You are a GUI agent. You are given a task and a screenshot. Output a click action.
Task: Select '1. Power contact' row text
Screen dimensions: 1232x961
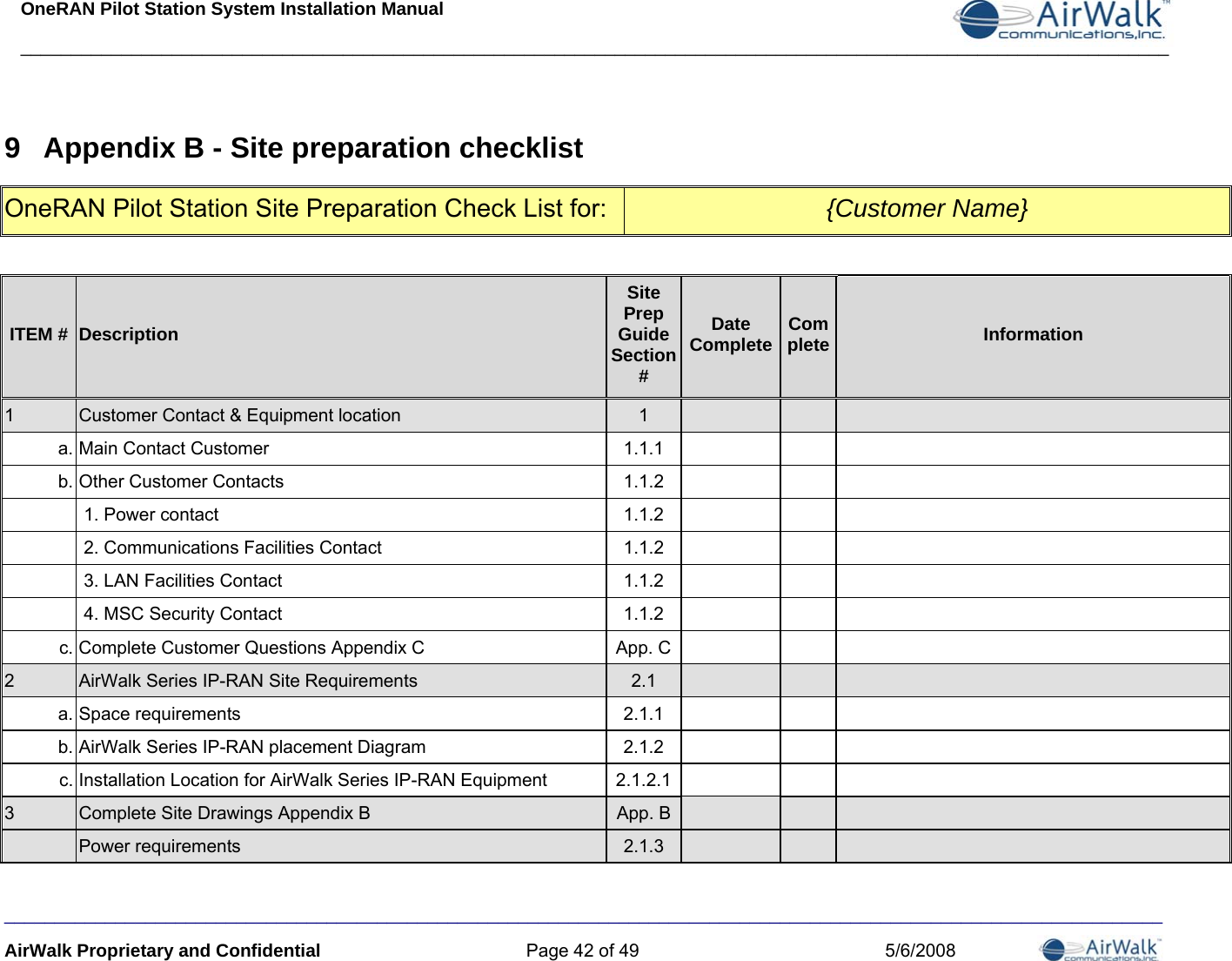pyautogui.click(x=151, y=514)
